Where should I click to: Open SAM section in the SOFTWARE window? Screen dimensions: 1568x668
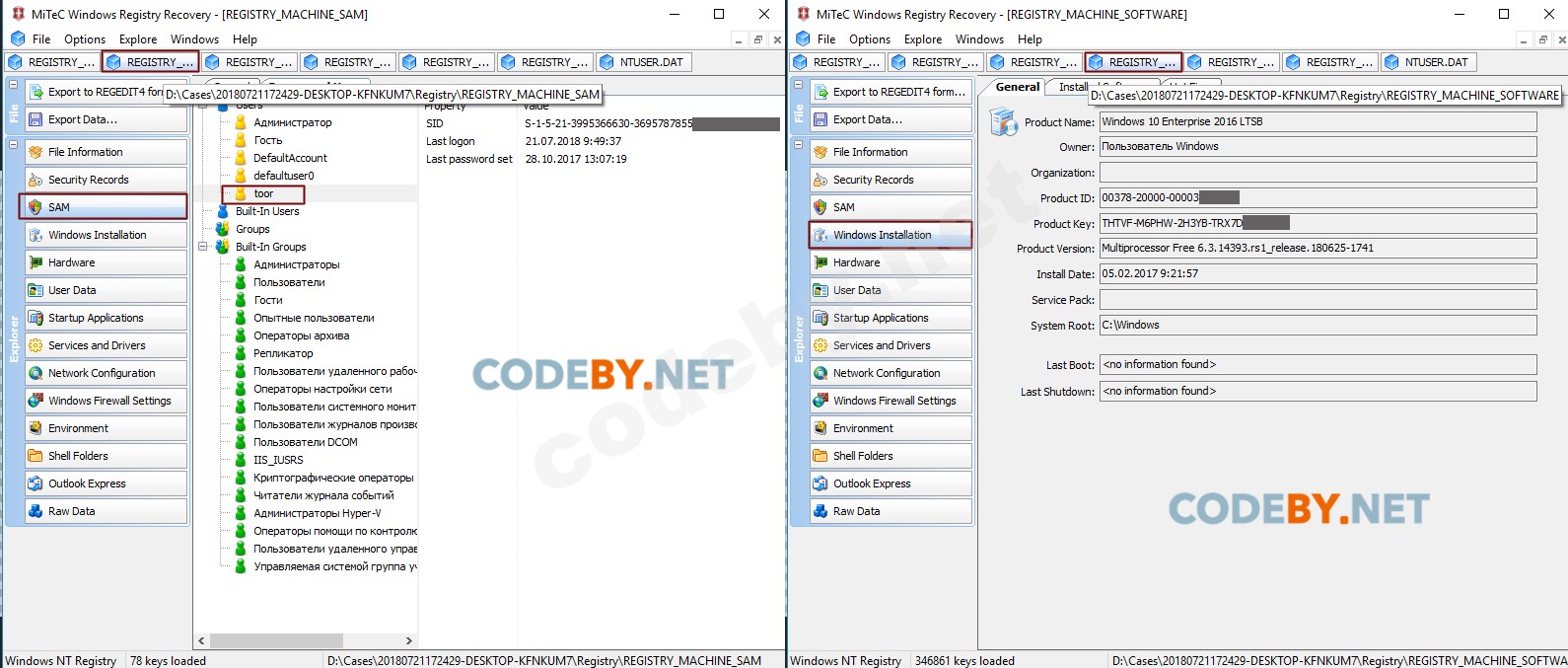tap(889, 207)
